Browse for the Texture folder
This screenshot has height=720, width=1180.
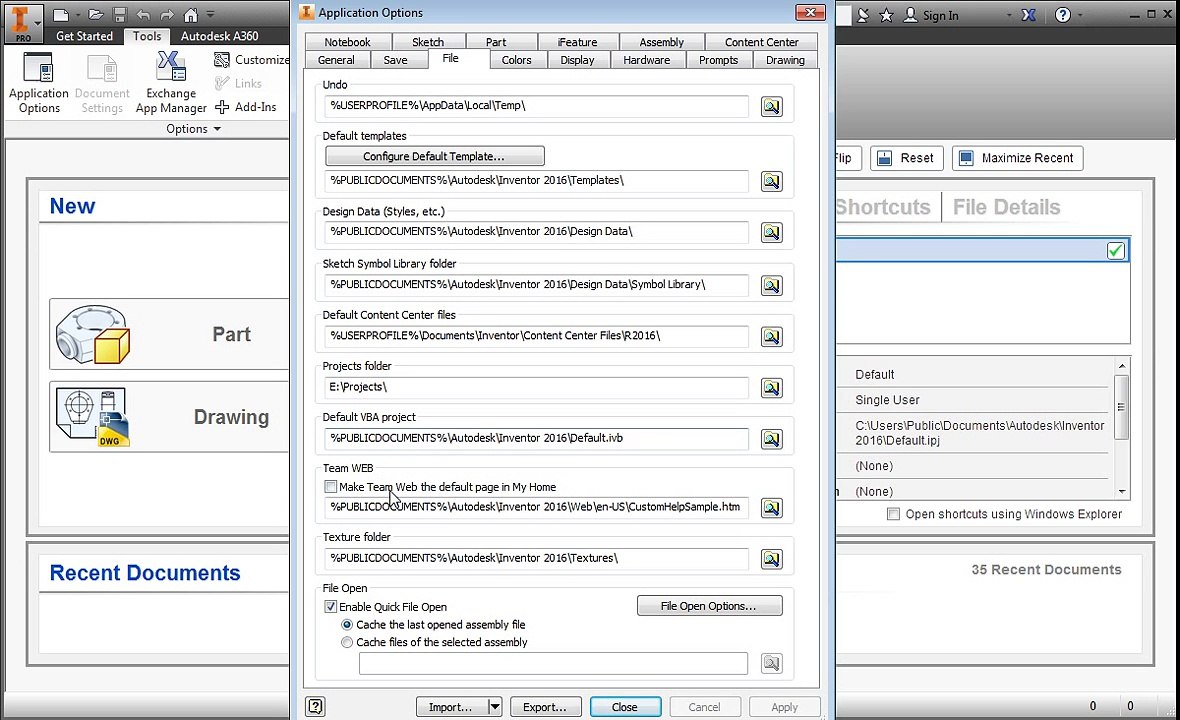[771, 559]
